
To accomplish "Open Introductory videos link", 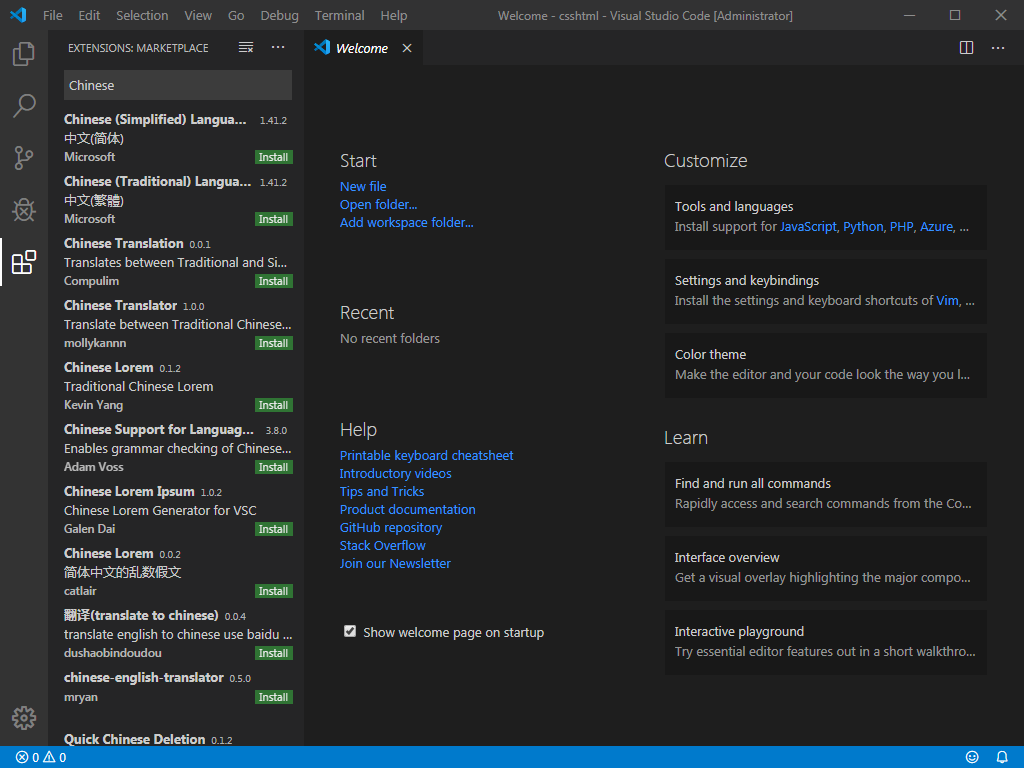I will [395, 473].
